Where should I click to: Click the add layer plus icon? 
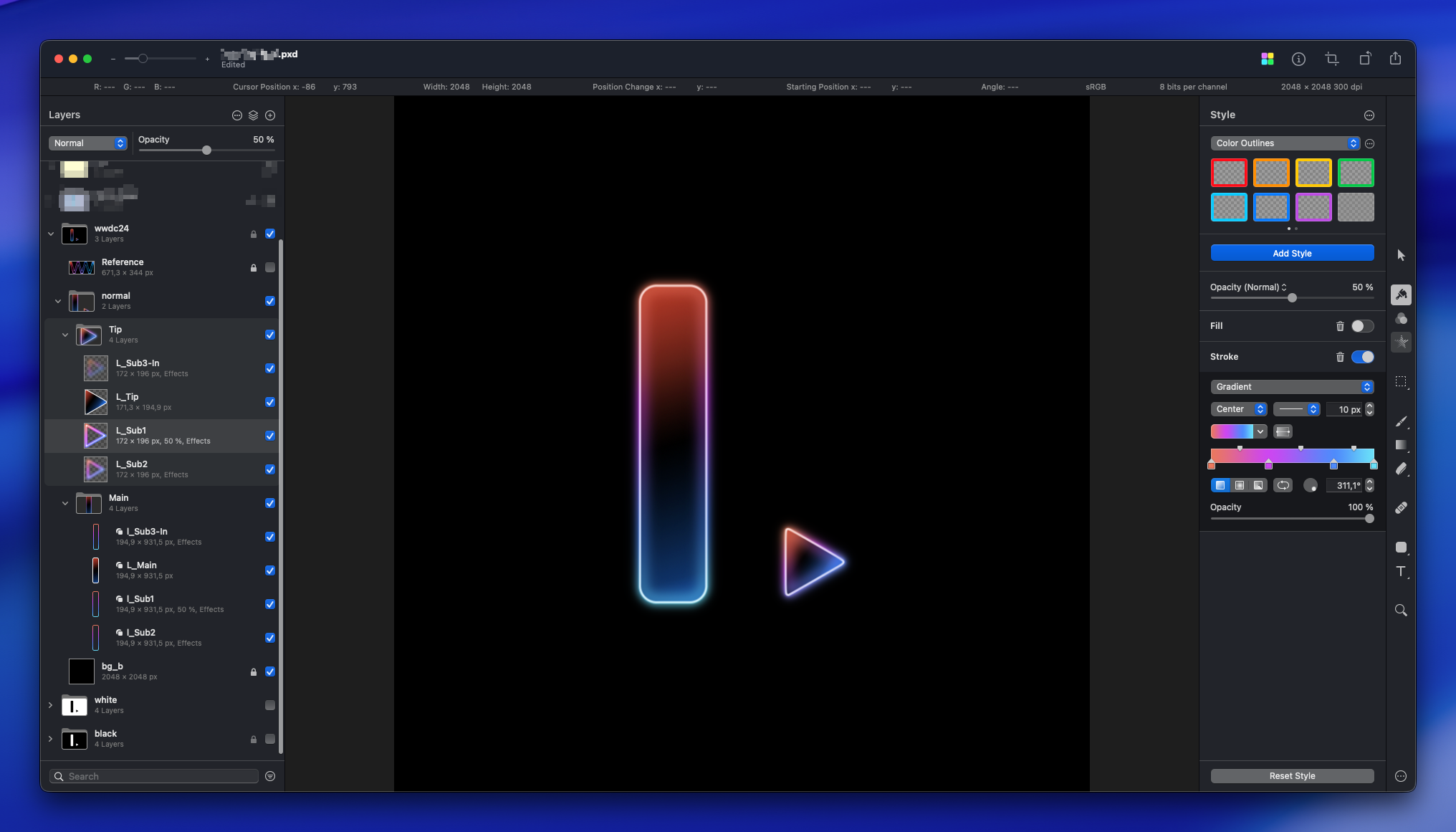[270, 115]
